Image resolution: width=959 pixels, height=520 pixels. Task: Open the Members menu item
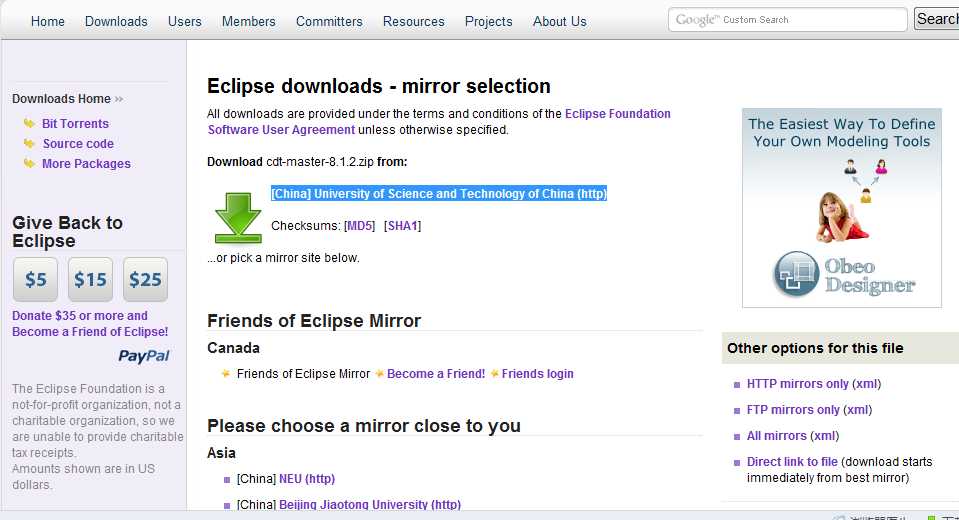[248, 21]
